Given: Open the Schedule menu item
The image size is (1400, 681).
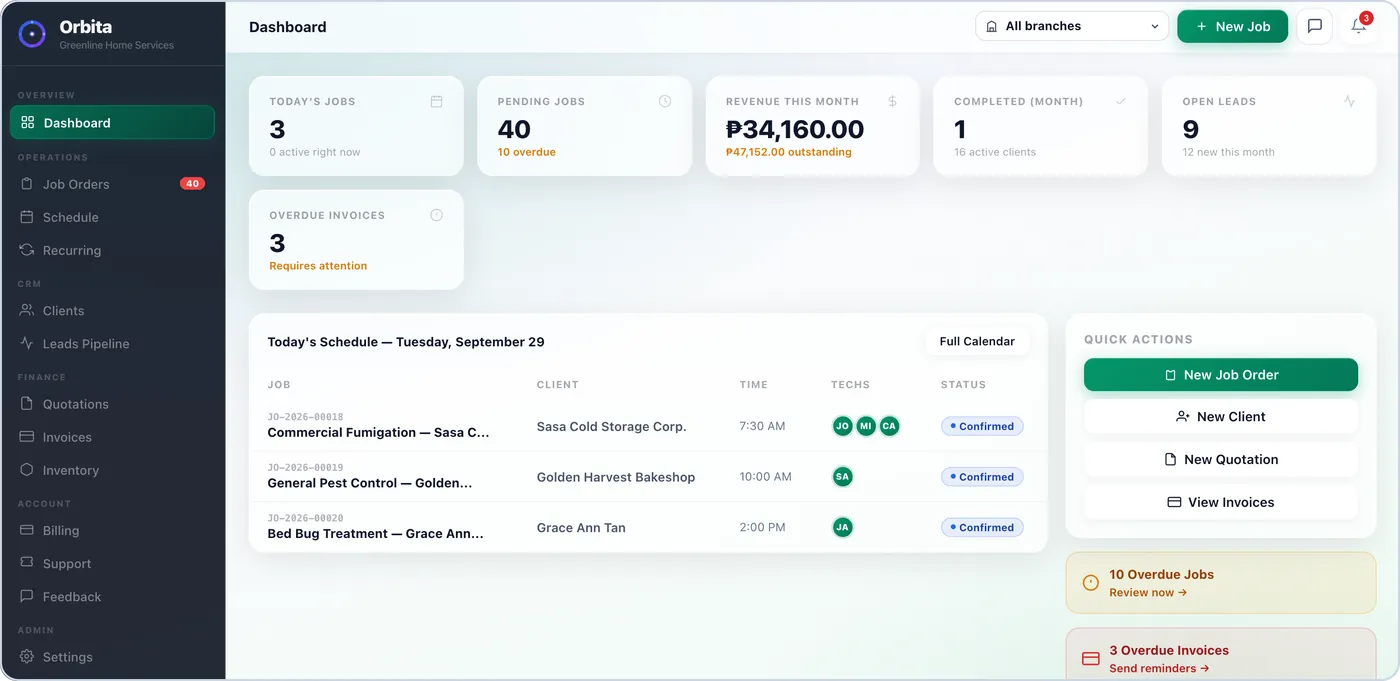Looking at the screenshot, I should pyautogui.click(x=112, y=217).
